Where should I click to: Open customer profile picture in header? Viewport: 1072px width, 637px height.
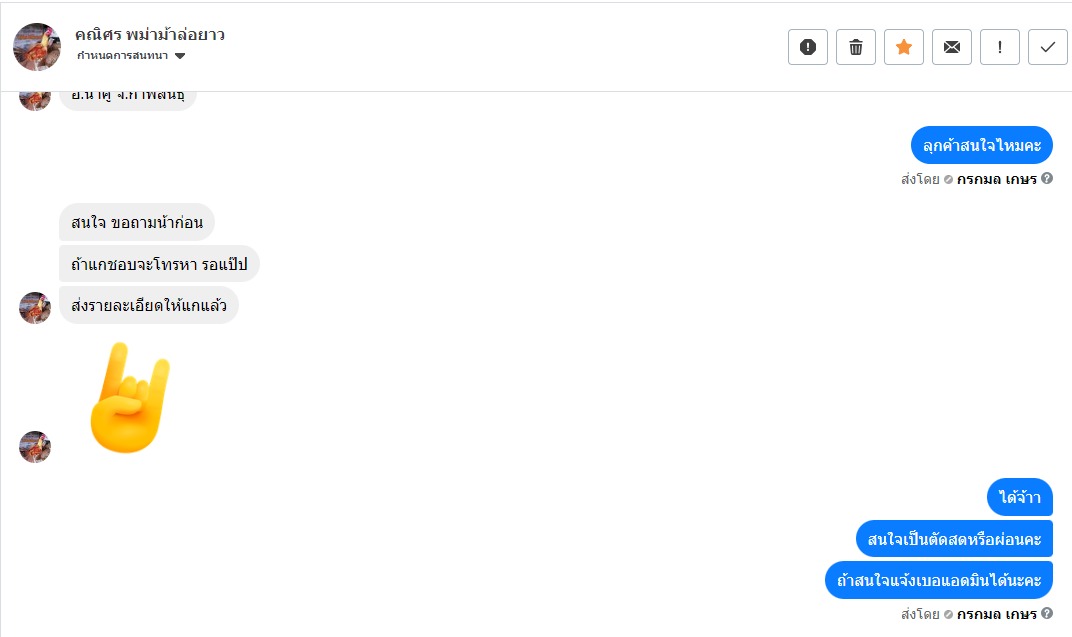(x=37, y=47)
